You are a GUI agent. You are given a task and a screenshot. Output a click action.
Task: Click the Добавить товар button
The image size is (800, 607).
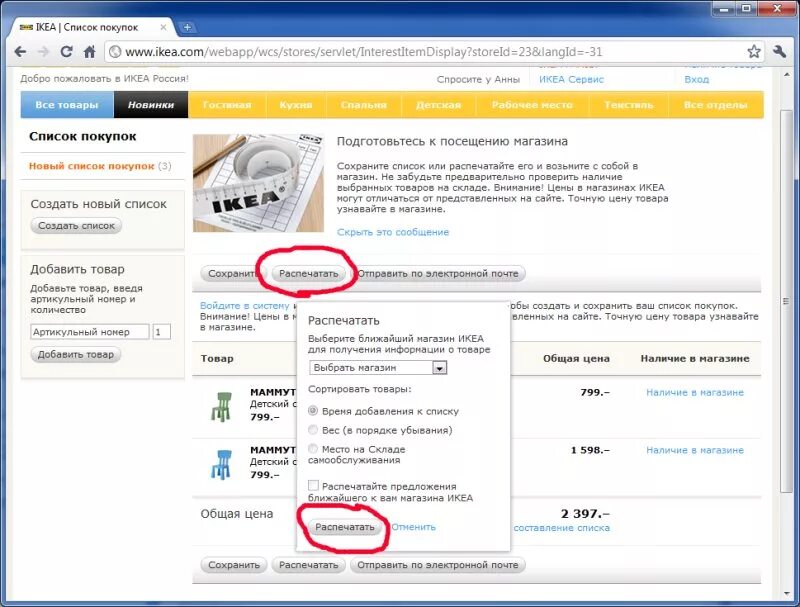(x=76, y=354)
